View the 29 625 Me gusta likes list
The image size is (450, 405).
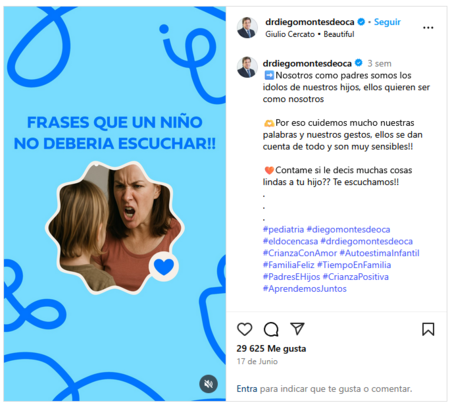click(x=271, y=349)
